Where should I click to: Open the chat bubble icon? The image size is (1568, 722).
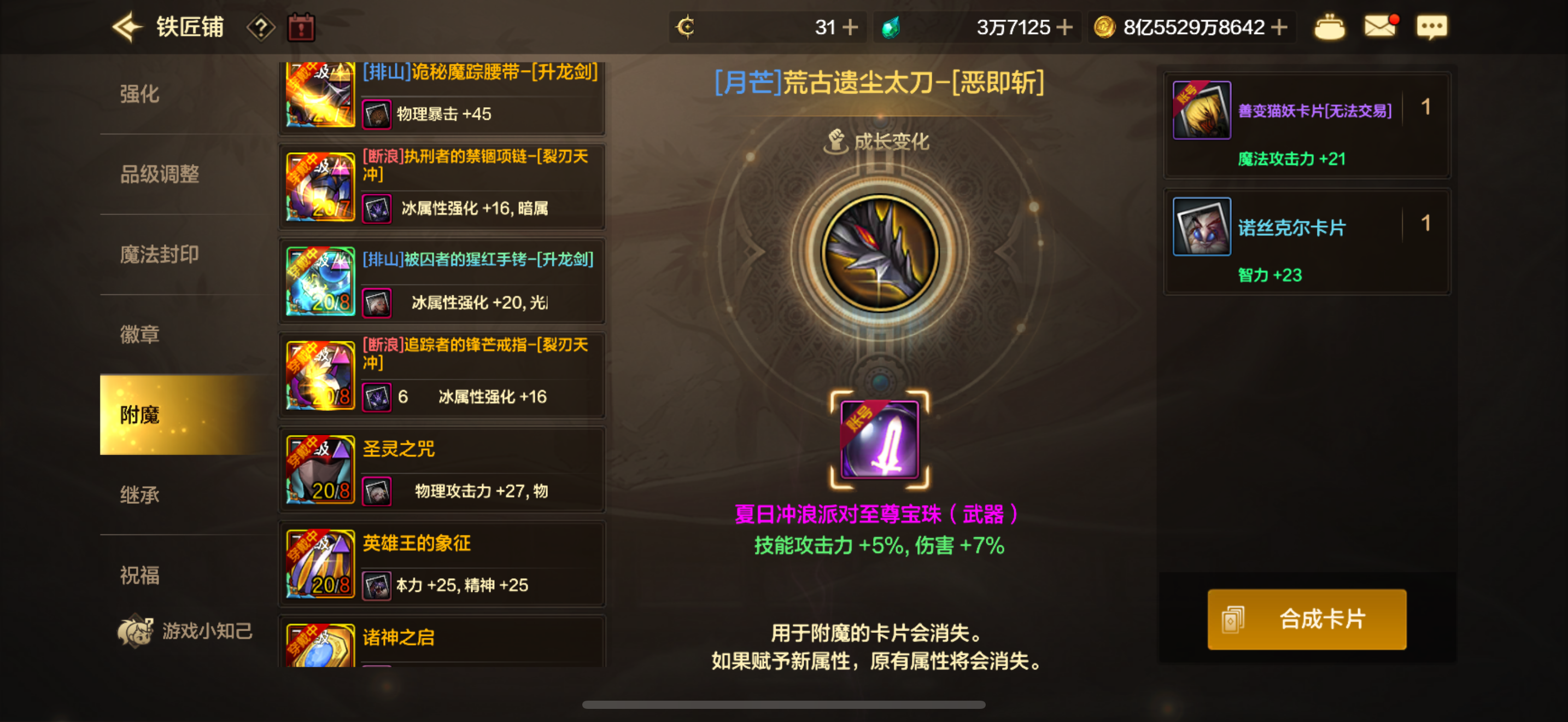coord(1432,27)
